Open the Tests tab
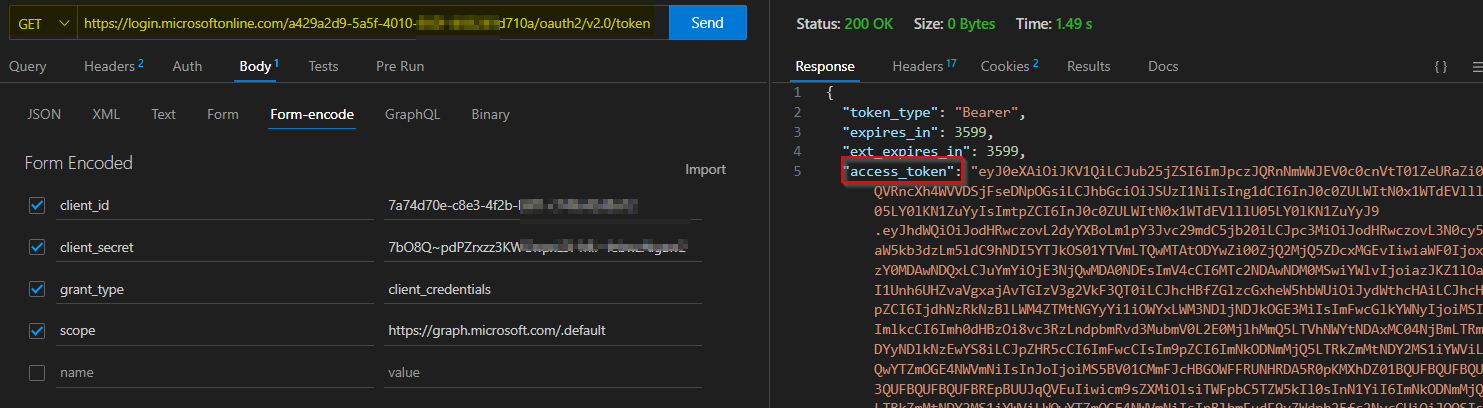Image resolution: width=1483 pixels, height=408 pixels. click(x=323, y=66)
